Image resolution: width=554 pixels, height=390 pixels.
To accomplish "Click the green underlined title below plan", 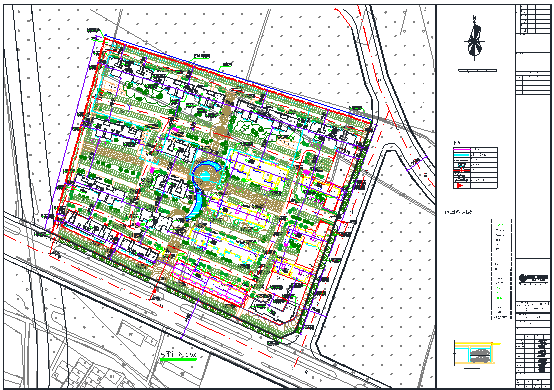I will (178, 356).
